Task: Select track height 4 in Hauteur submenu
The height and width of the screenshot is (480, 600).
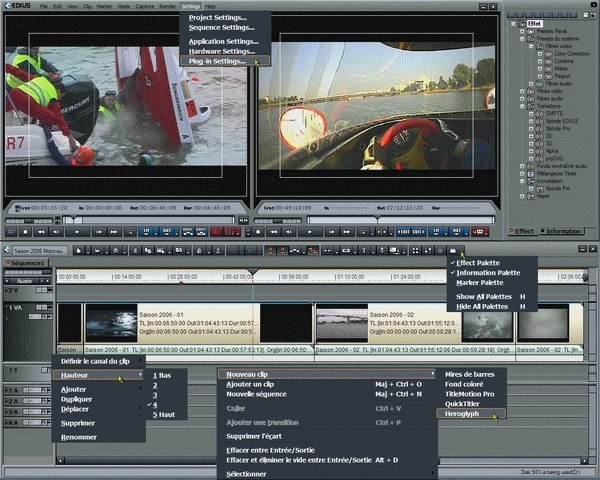Action: [x=155, y=405]
